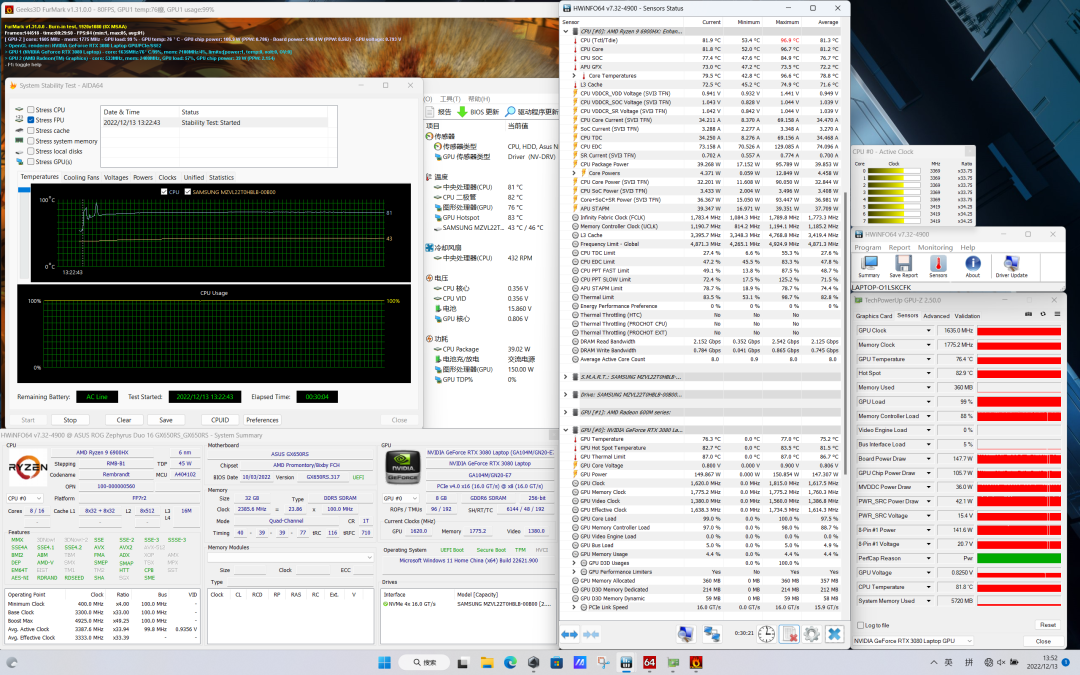The height and width of the screenshot is (675, 1080).
Task: Open sensor settings gear icon
Action: [811, 634]
